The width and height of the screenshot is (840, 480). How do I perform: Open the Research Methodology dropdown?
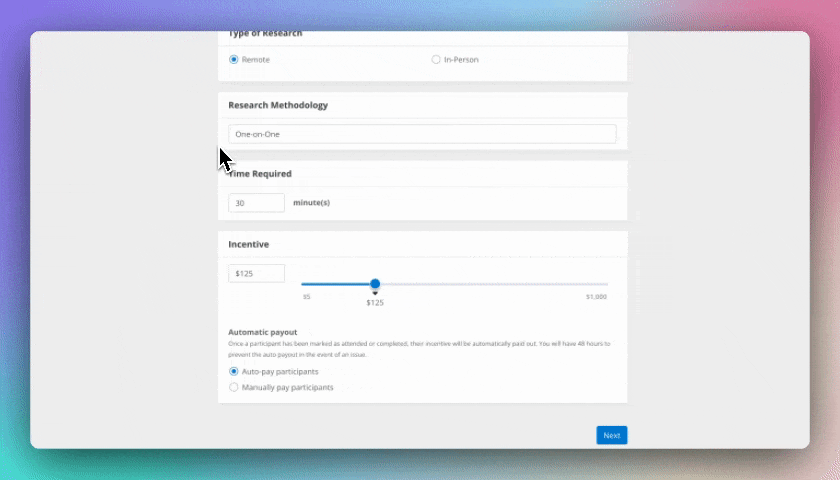421,134
